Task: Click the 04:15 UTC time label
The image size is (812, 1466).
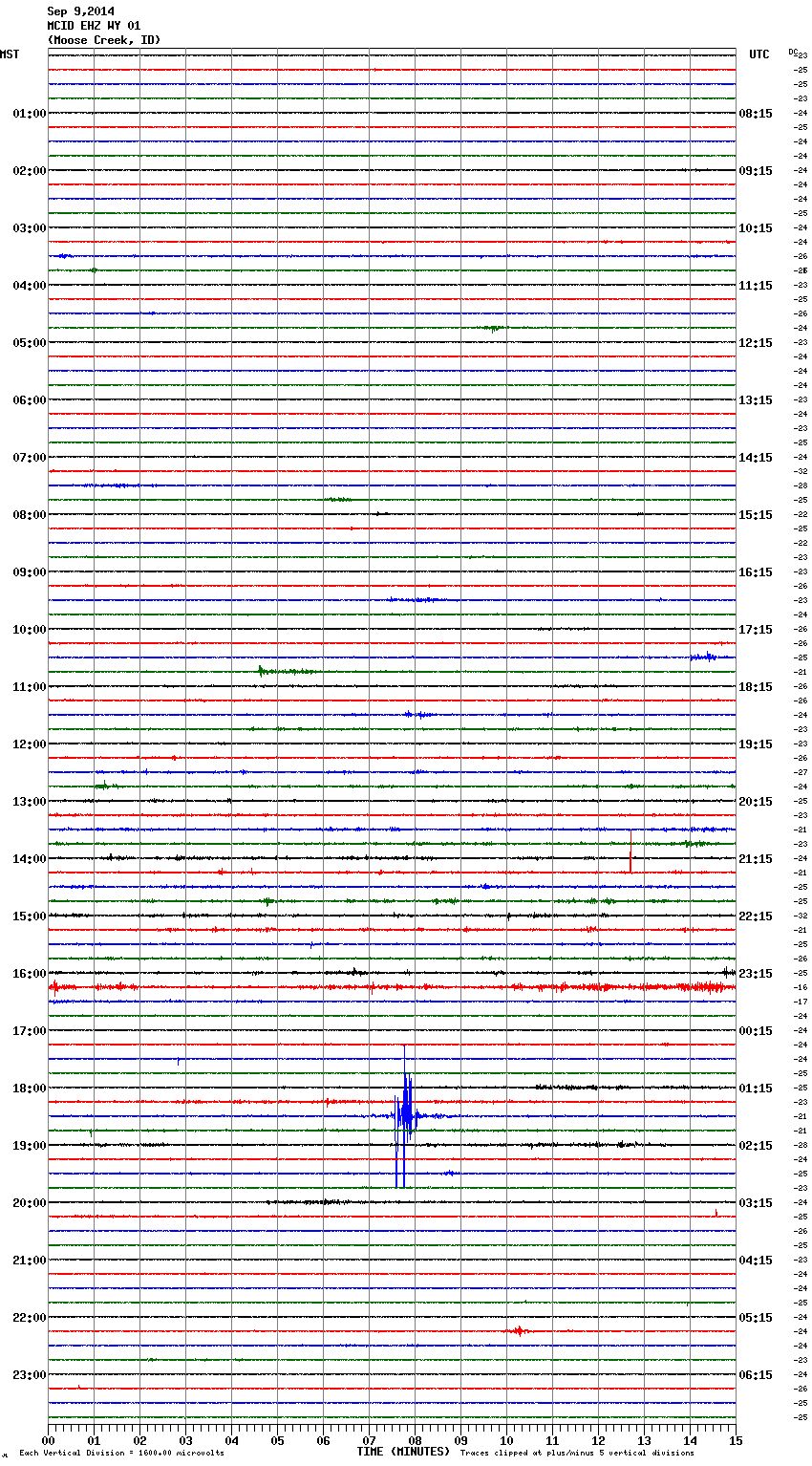Action: 756,1261
